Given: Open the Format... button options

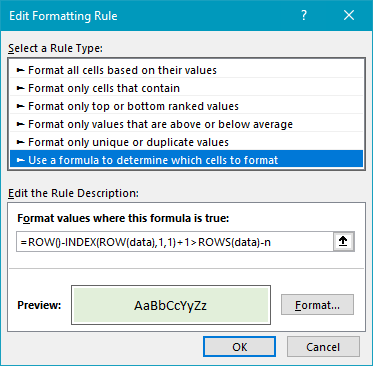Looking at the screenshot, I should click(x=317, y=305).
